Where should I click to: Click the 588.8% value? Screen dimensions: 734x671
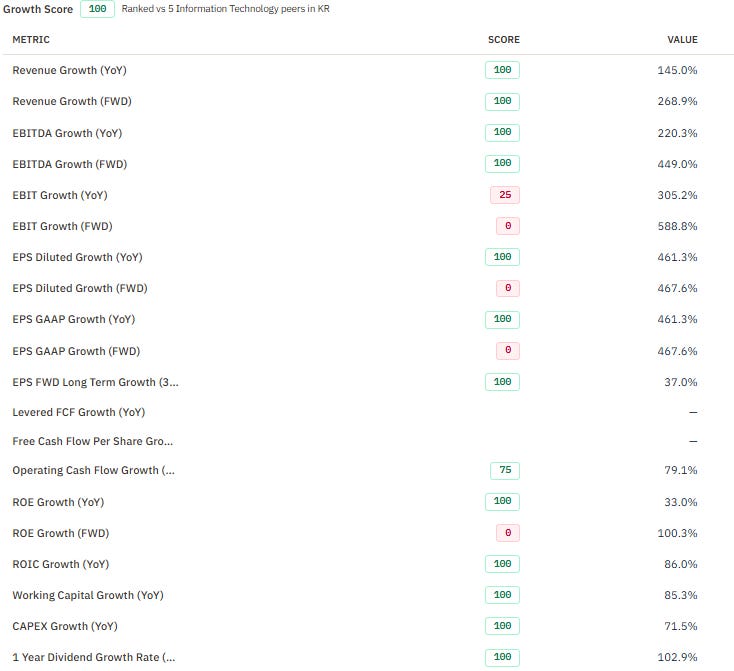point(677,226)
